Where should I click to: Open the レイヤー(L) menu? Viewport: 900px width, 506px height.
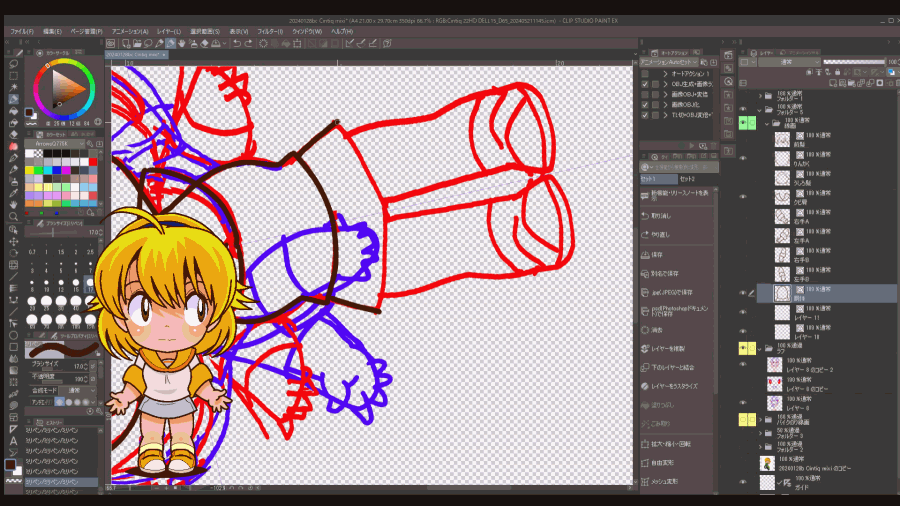click(x=169, y=32)
